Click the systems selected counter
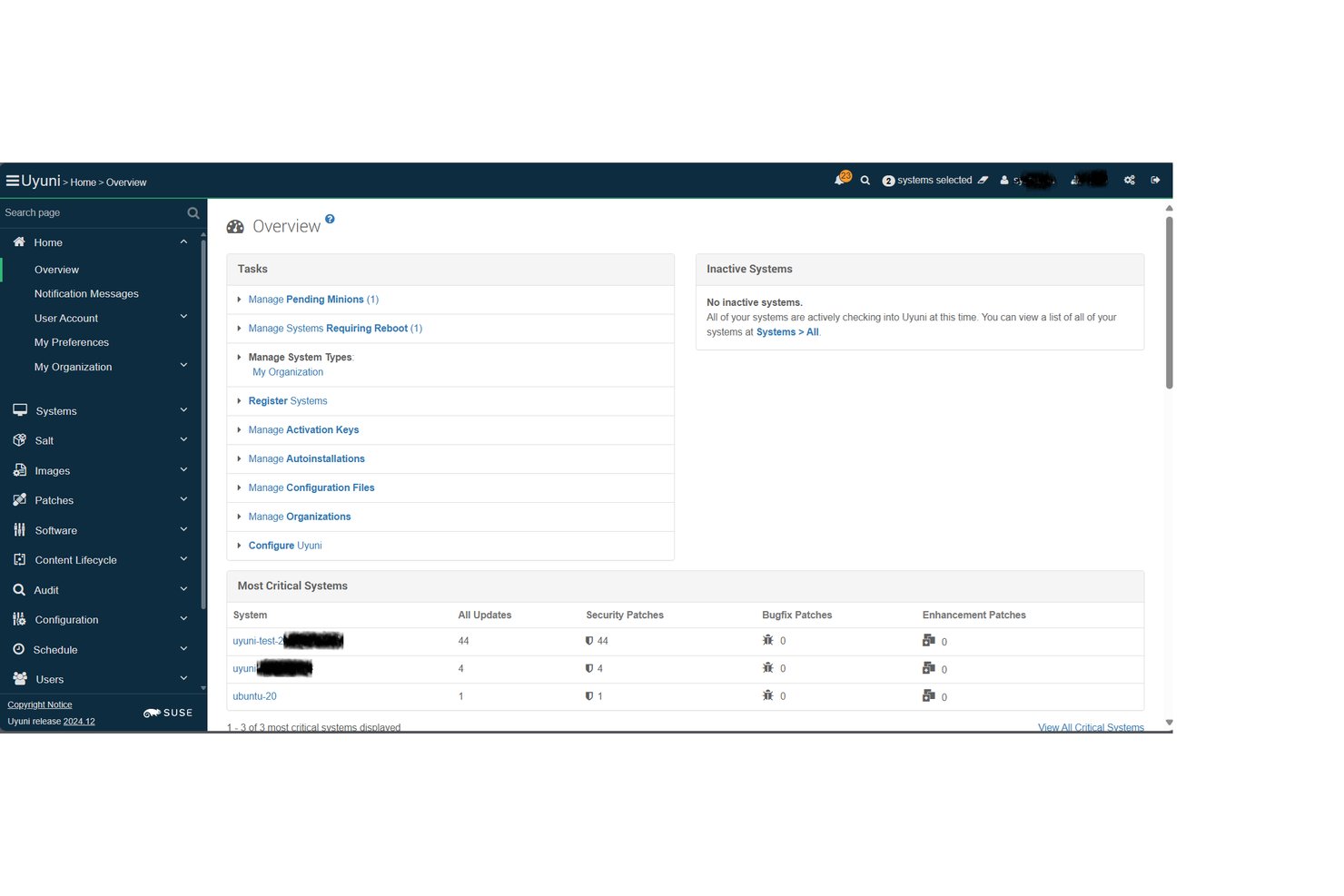The width and height of the screenshot is (1344, 896). (927, 181)
